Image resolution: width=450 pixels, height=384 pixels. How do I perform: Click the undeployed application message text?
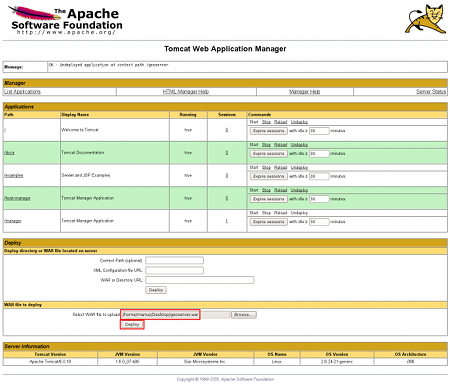click(x=109, y=65)
